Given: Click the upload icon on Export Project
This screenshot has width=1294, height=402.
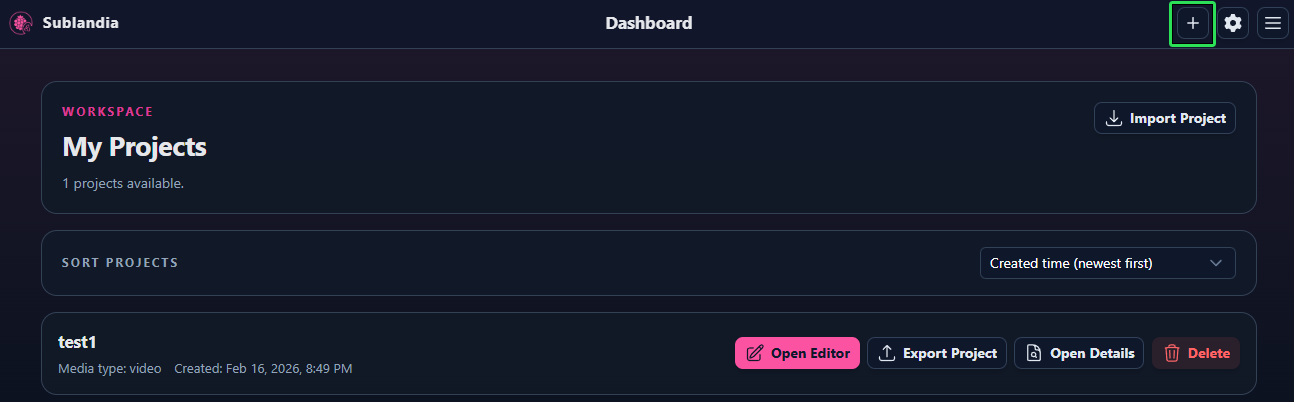Looking at the screenshot, I should click(887, 353).
